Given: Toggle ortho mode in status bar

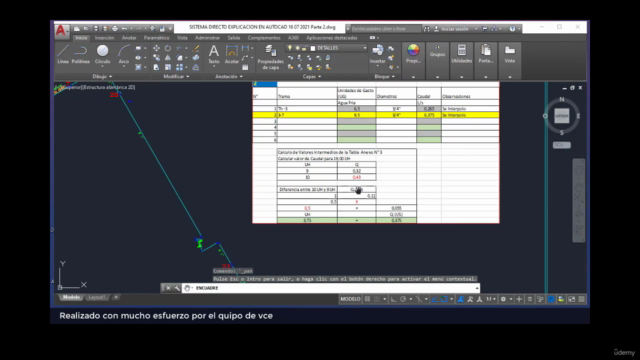Looking at the screenshot, I should 393,299.
